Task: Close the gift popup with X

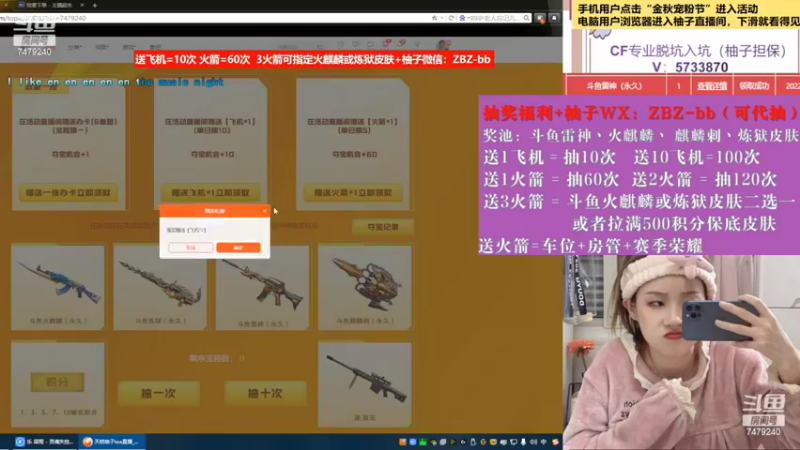Action: click(x=264, y=211)
